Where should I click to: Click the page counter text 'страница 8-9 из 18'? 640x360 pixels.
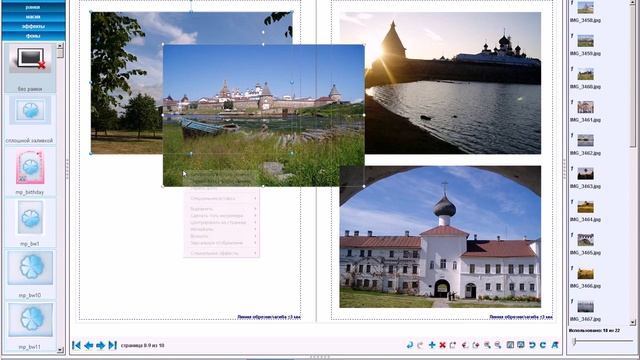click(142, 345)
